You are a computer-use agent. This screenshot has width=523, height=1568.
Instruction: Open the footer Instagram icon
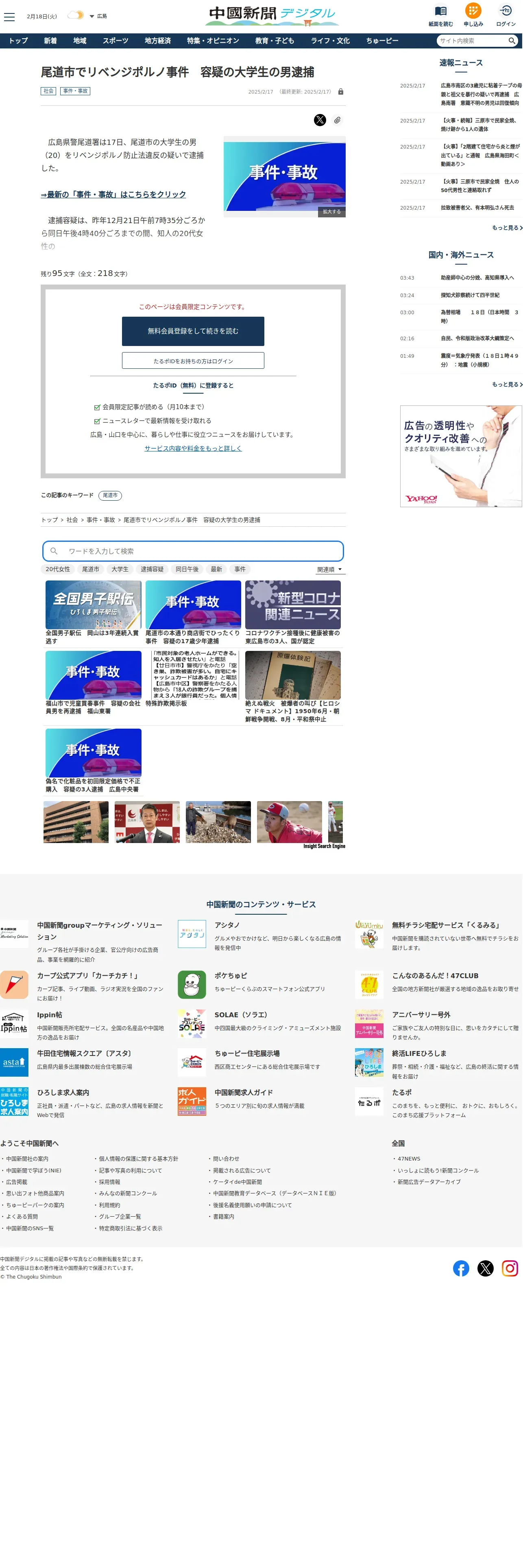tap(510, 1268)
